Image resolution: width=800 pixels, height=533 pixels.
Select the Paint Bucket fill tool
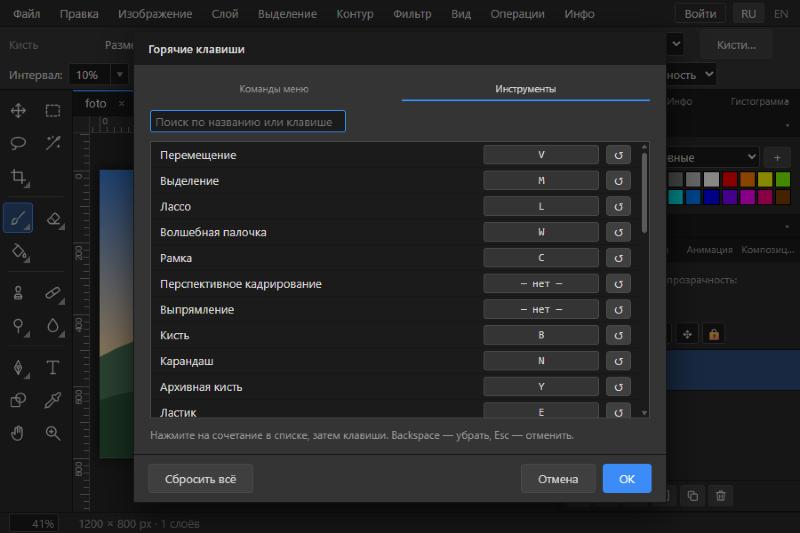pos(19,252)
